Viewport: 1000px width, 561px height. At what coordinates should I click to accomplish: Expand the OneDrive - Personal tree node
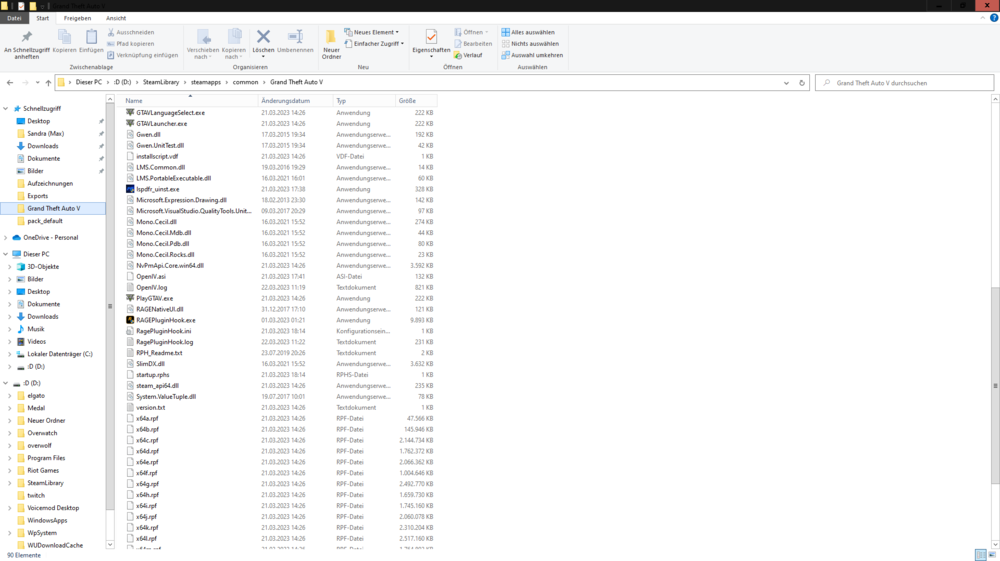pyautogui.click(x=6, y=238)
